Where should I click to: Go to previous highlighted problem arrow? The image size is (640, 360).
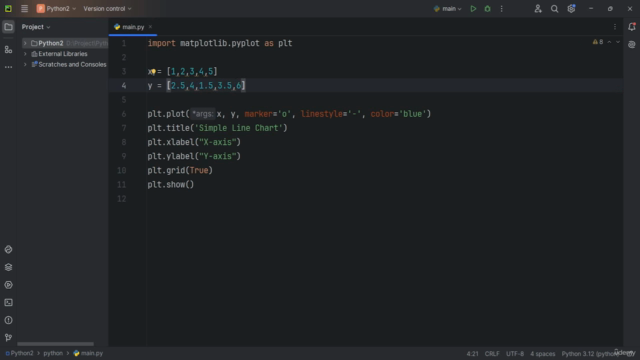[x=609, y=42]
